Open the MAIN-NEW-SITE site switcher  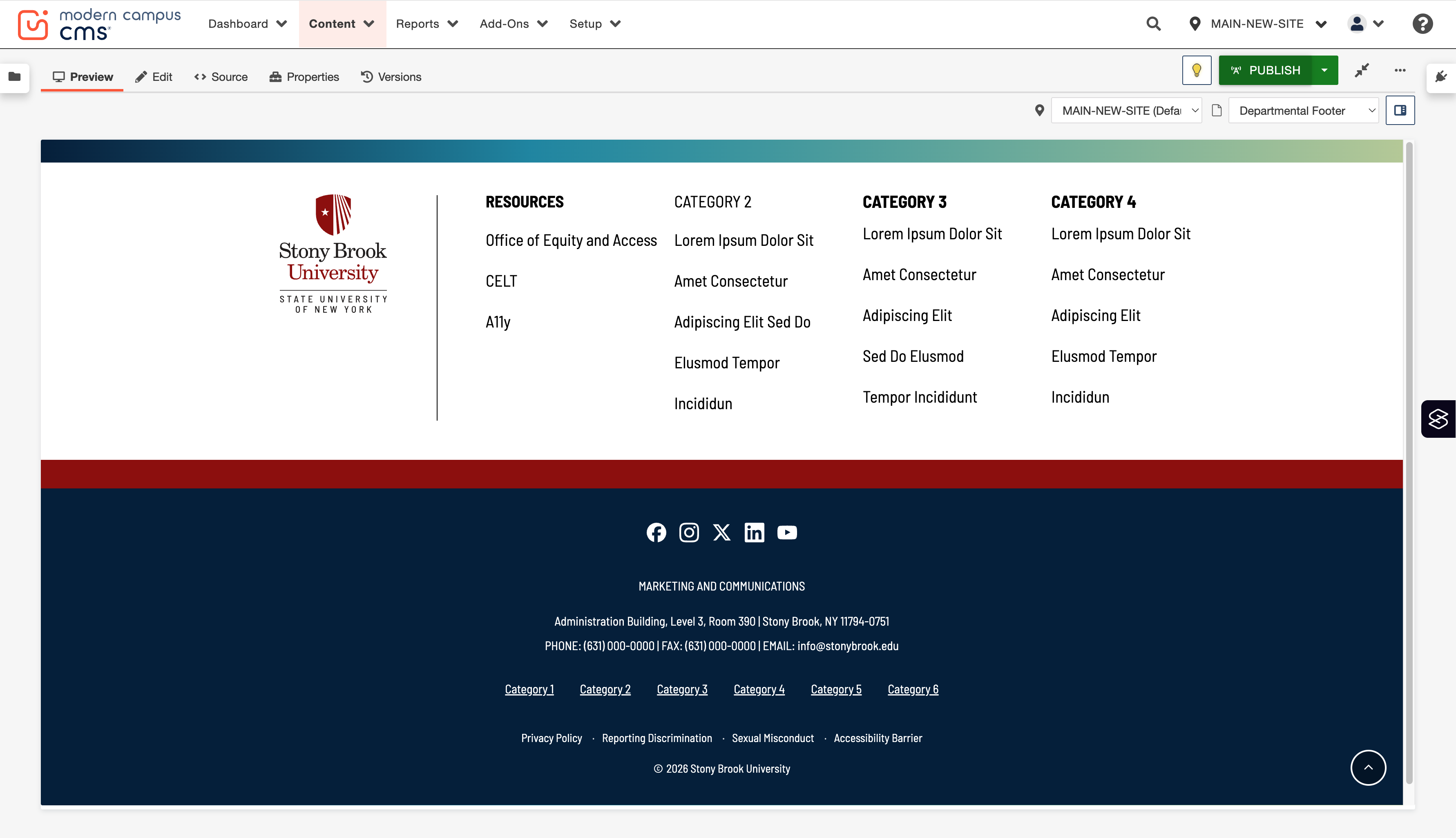point(1258,24)
